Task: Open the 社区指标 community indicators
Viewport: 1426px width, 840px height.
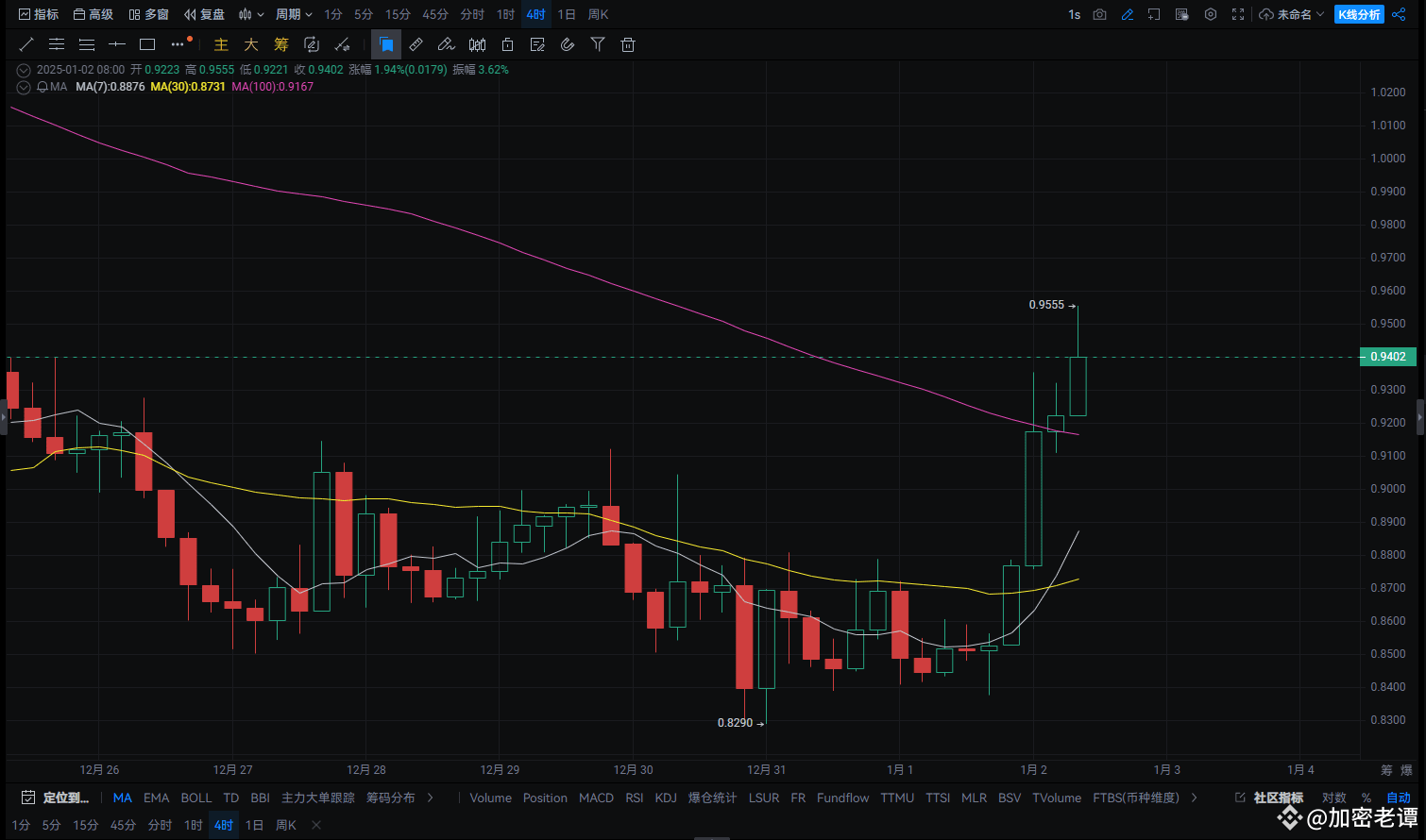Action: 1269,798
